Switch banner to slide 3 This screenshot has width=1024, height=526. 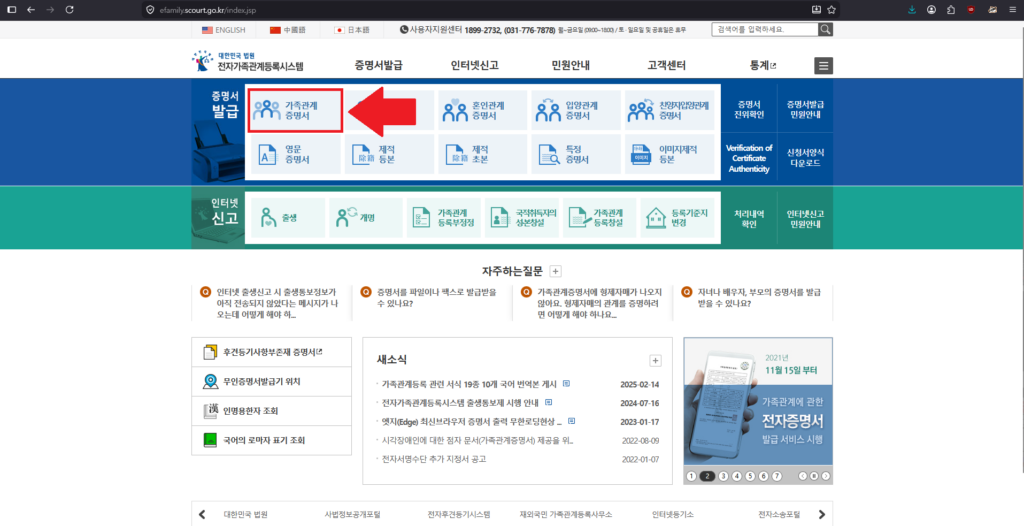click(x=723, y=476)
